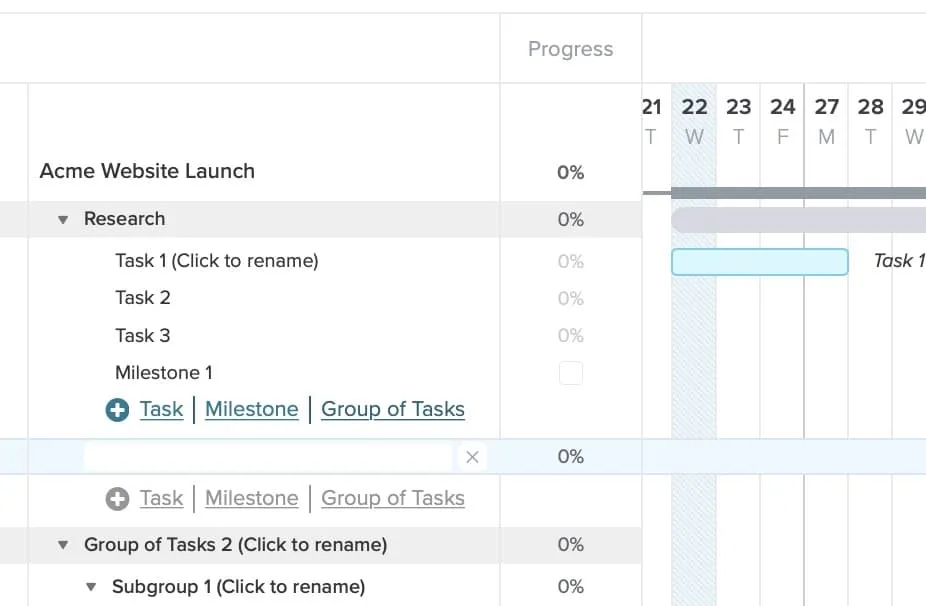Image resolution: width=926 pixels, height=606 pixels.
Task: Click the Task link below the empty row
Action: click(x=162, y=498)
